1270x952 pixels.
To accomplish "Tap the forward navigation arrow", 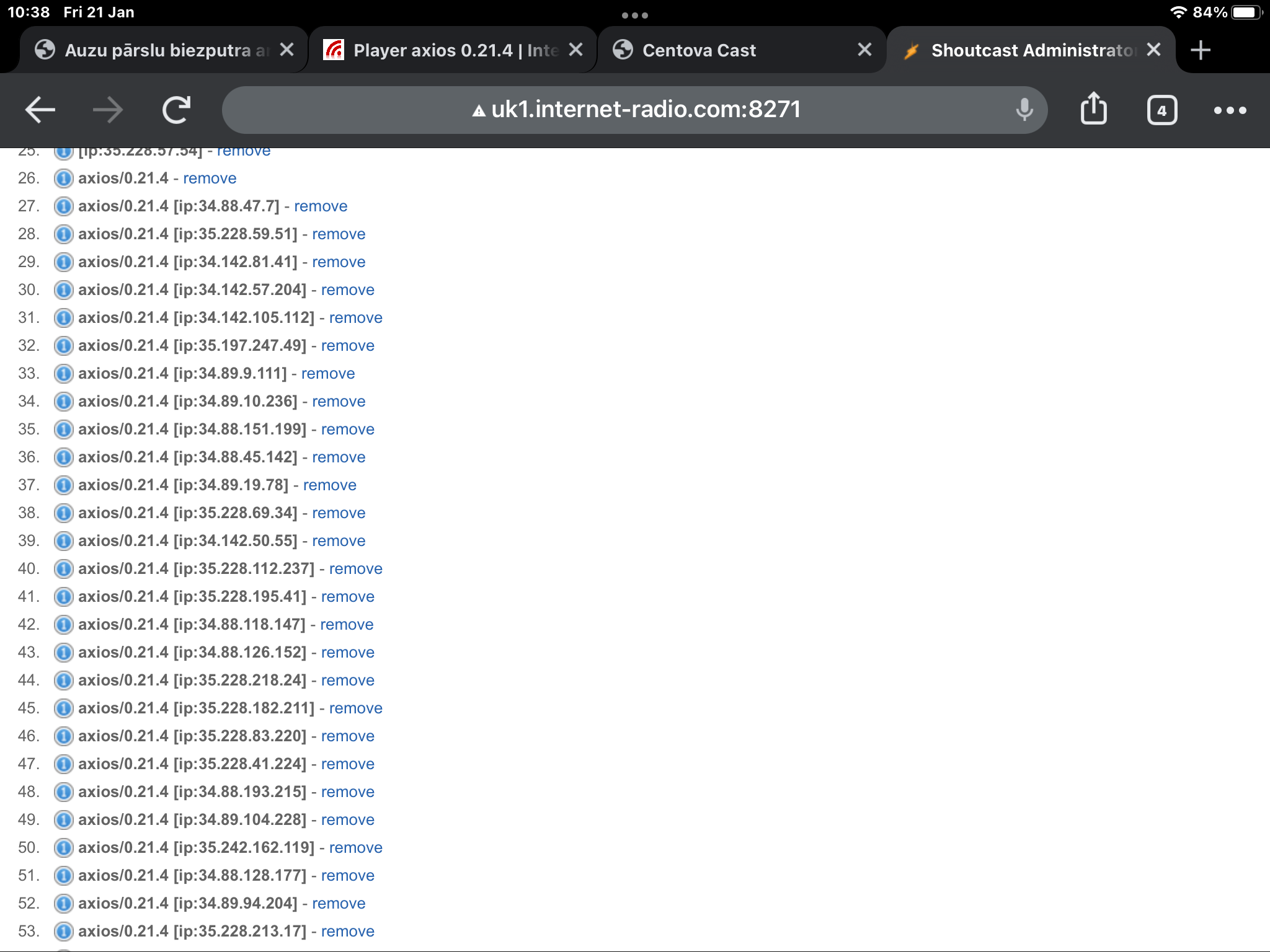I will [x=108, y=110].
